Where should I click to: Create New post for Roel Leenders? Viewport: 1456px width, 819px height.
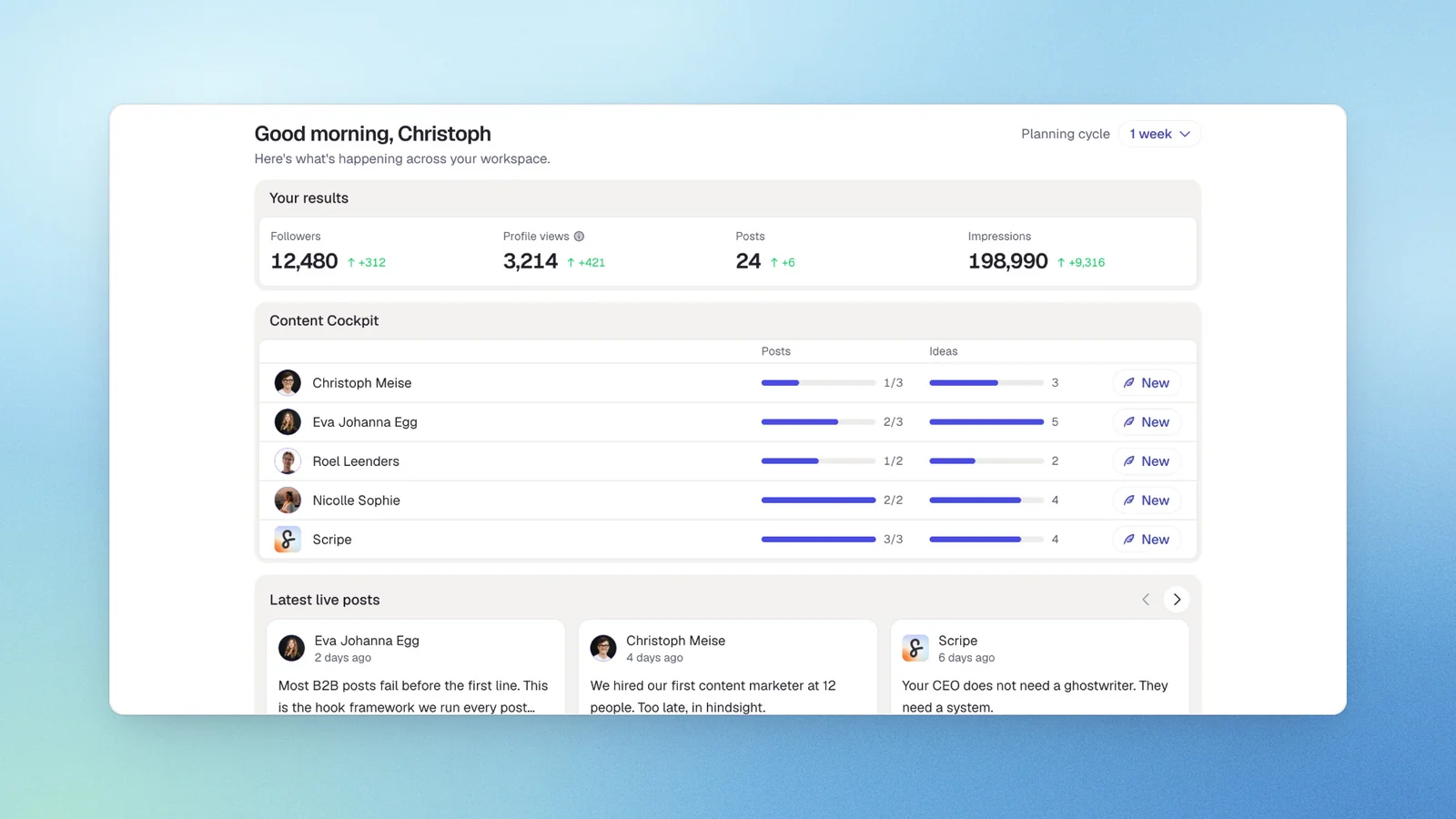point(1147,461)
